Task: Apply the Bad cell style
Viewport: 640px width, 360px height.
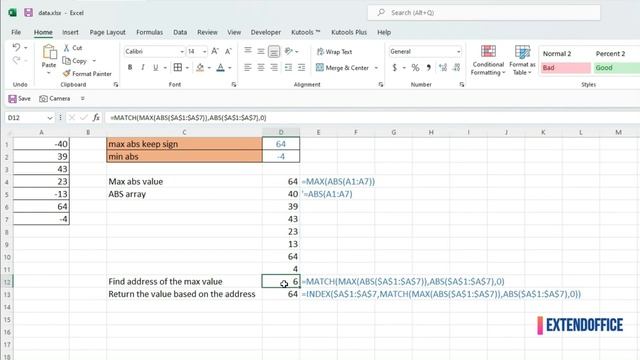Action: (565, 68)
